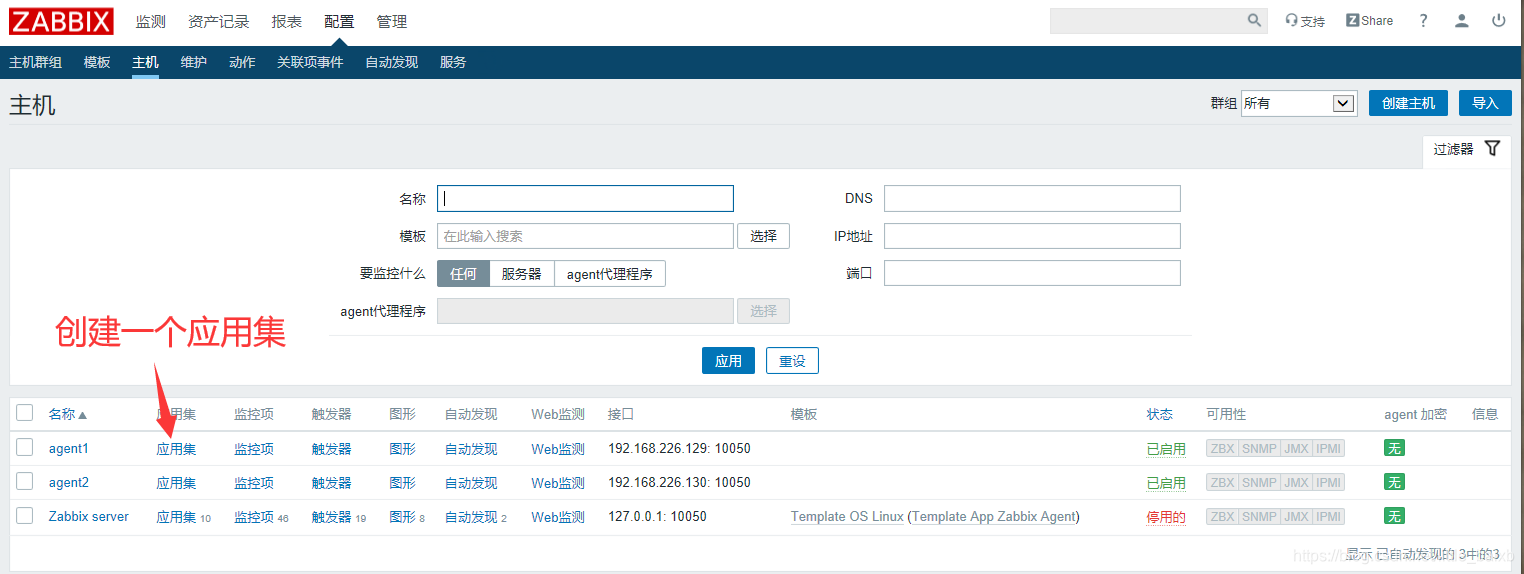1524x574 pixels.
Task: Open Template OS Linux link
Action: coord(847,517)
